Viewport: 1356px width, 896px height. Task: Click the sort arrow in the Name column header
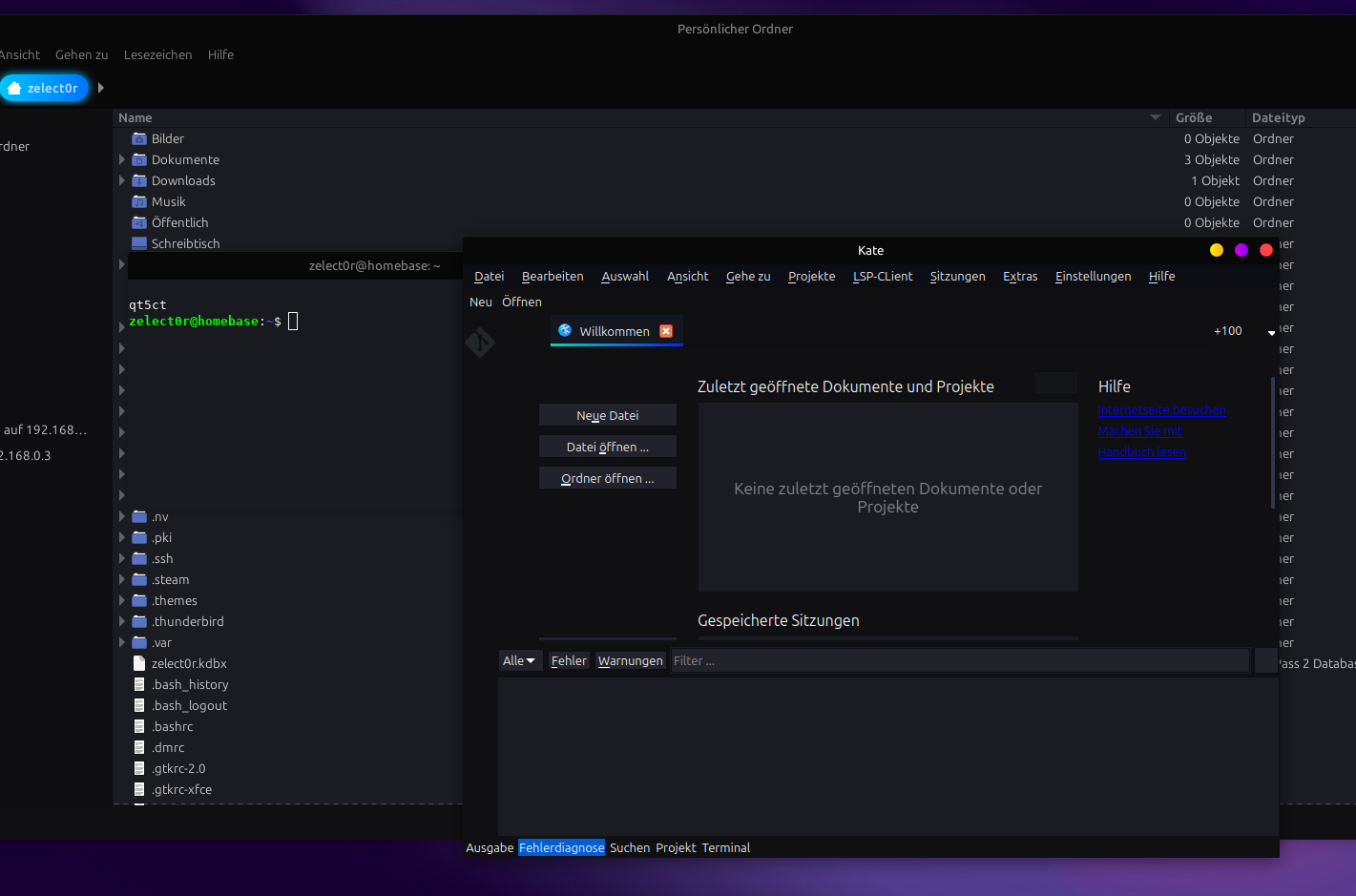1156,117
